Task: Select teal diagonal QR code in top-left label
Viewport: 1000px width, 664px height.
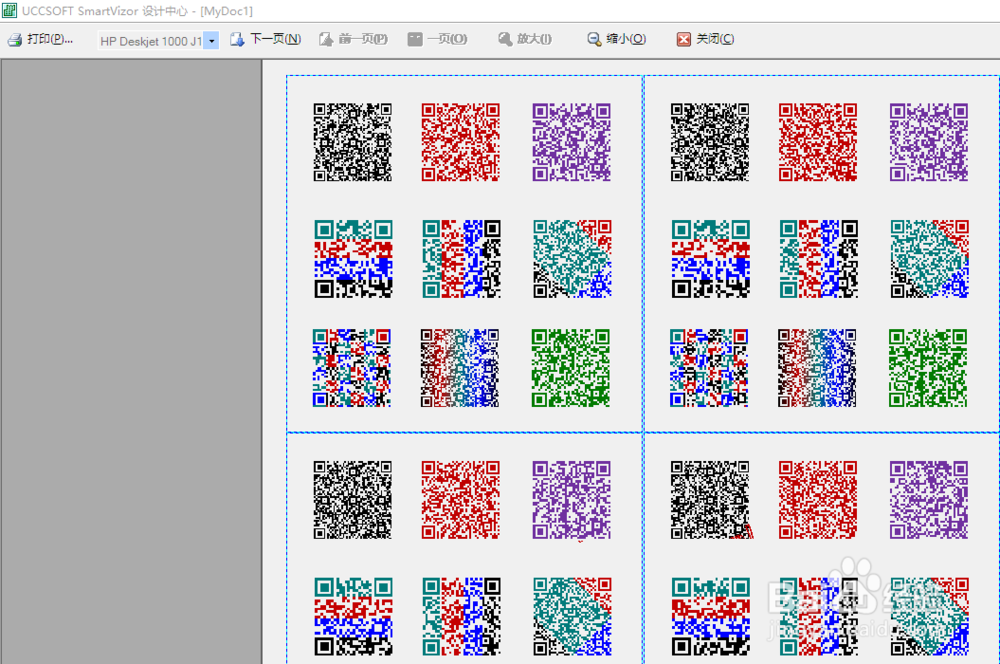Action: tap(572, 259)
